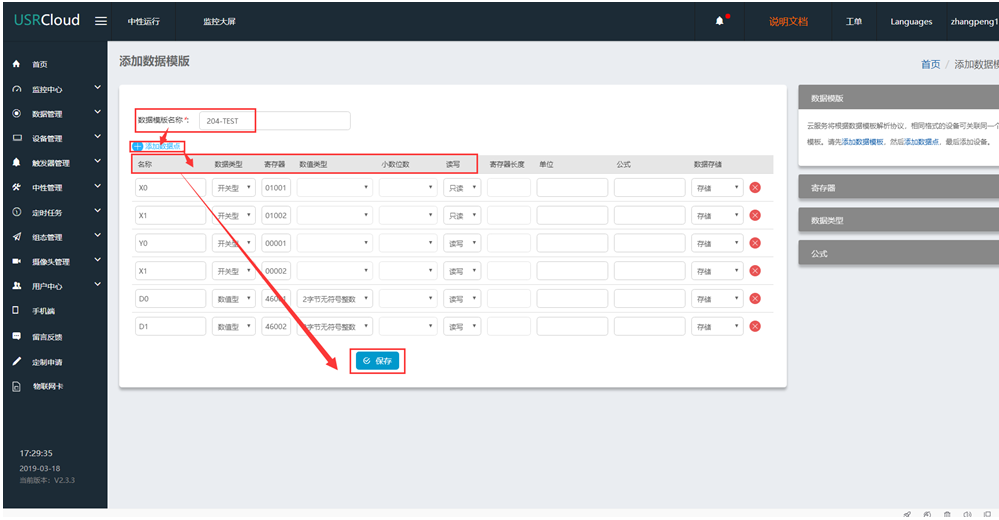This screenshot has width=999, height=520.
Task: Click the 摄像头管理 camera icon
Action: pos(16,262)
